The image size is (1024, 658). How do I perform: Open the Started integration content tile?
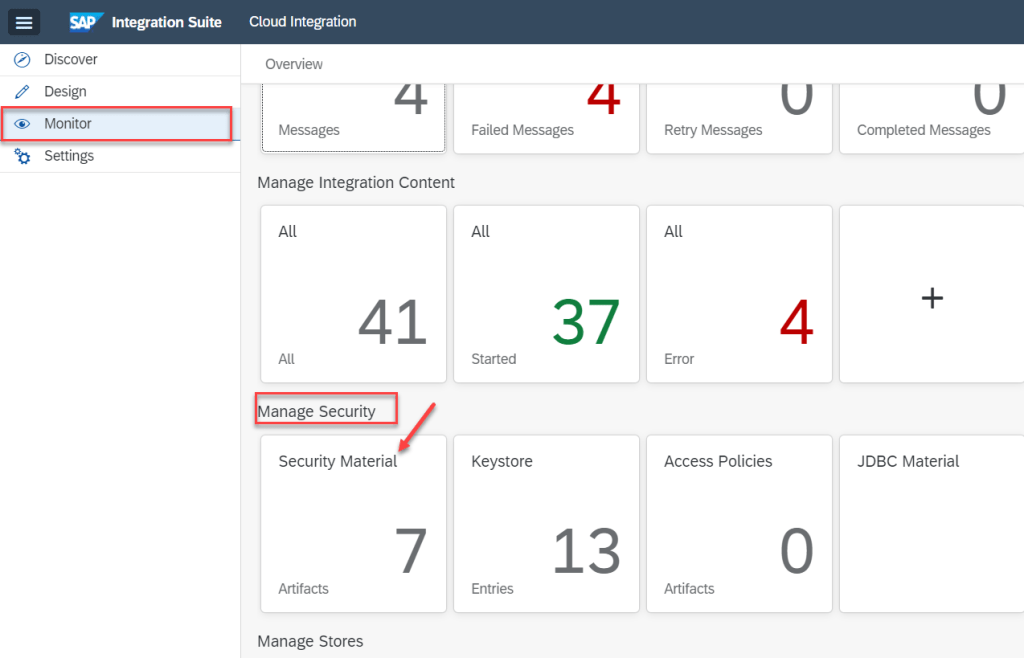(546, 294)
